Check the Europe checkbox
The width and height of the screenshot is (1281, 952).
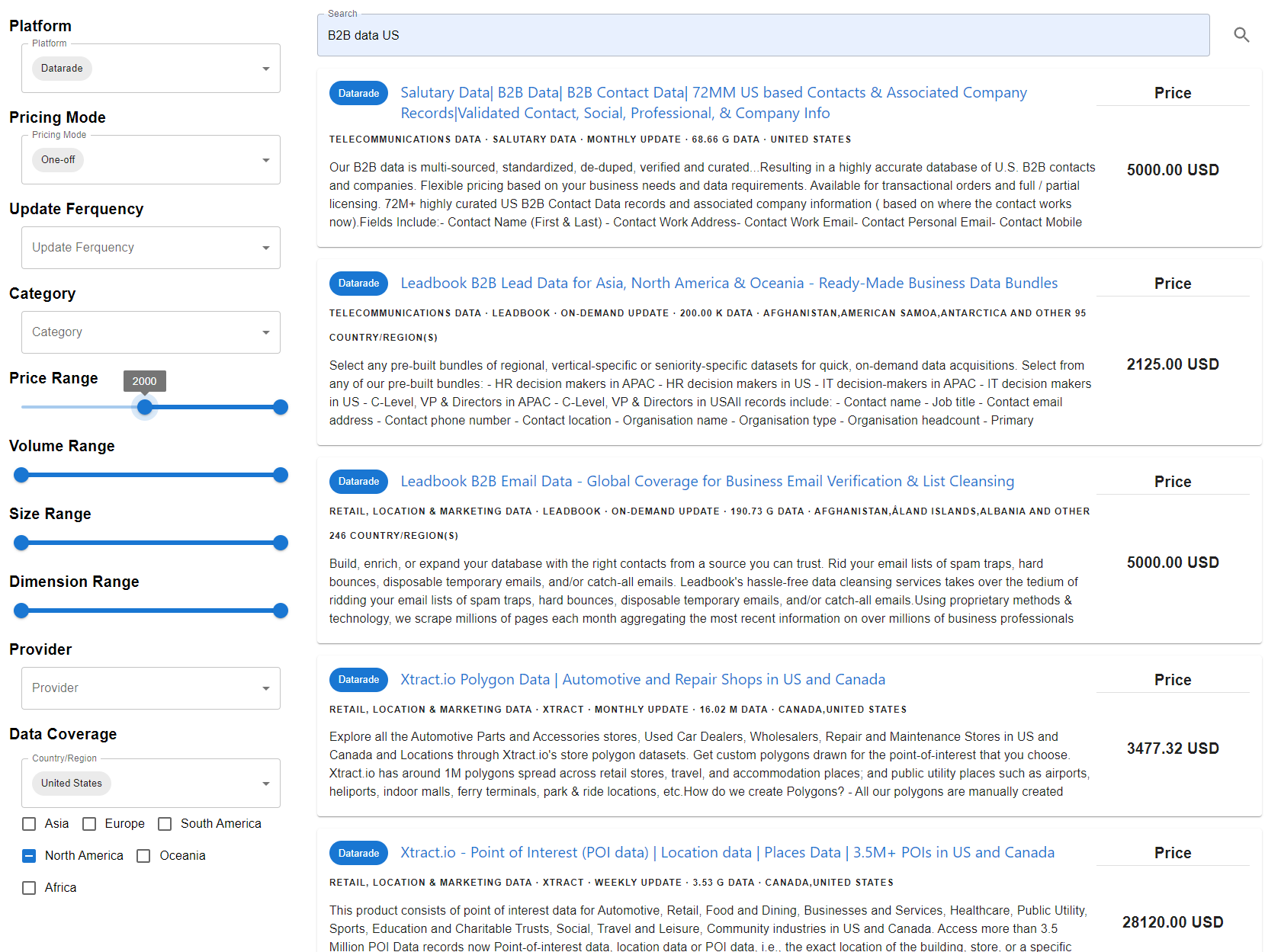click(x=89, y=824)
